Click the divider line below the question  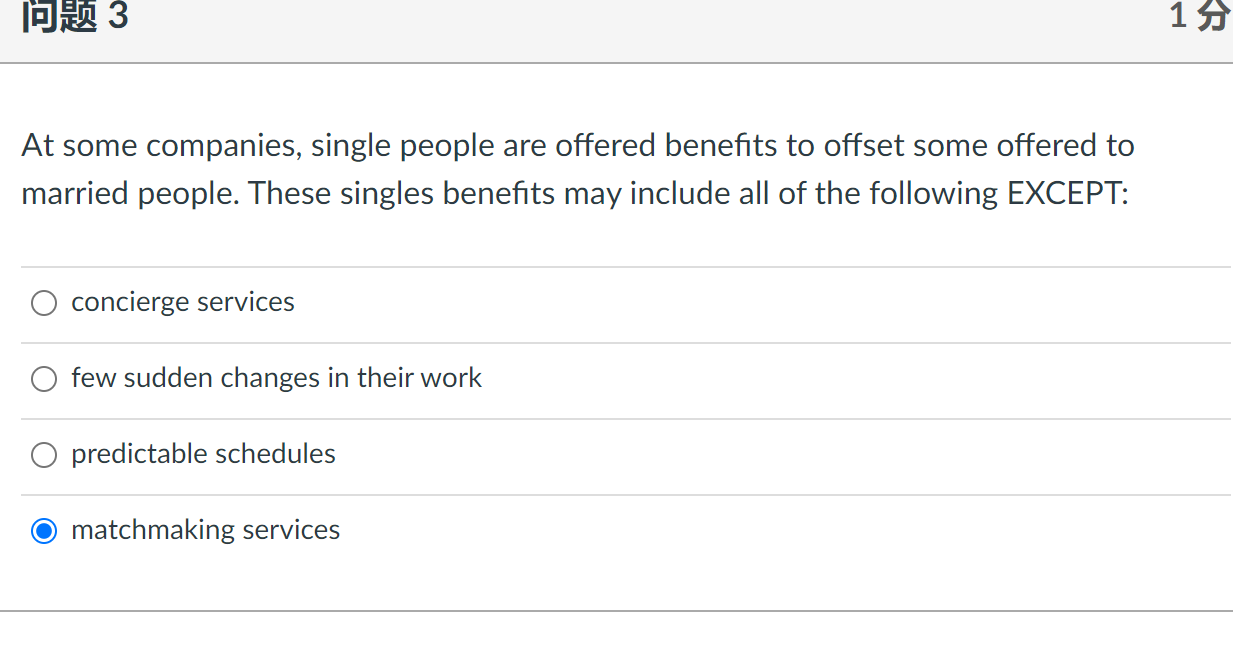point(616,266)
